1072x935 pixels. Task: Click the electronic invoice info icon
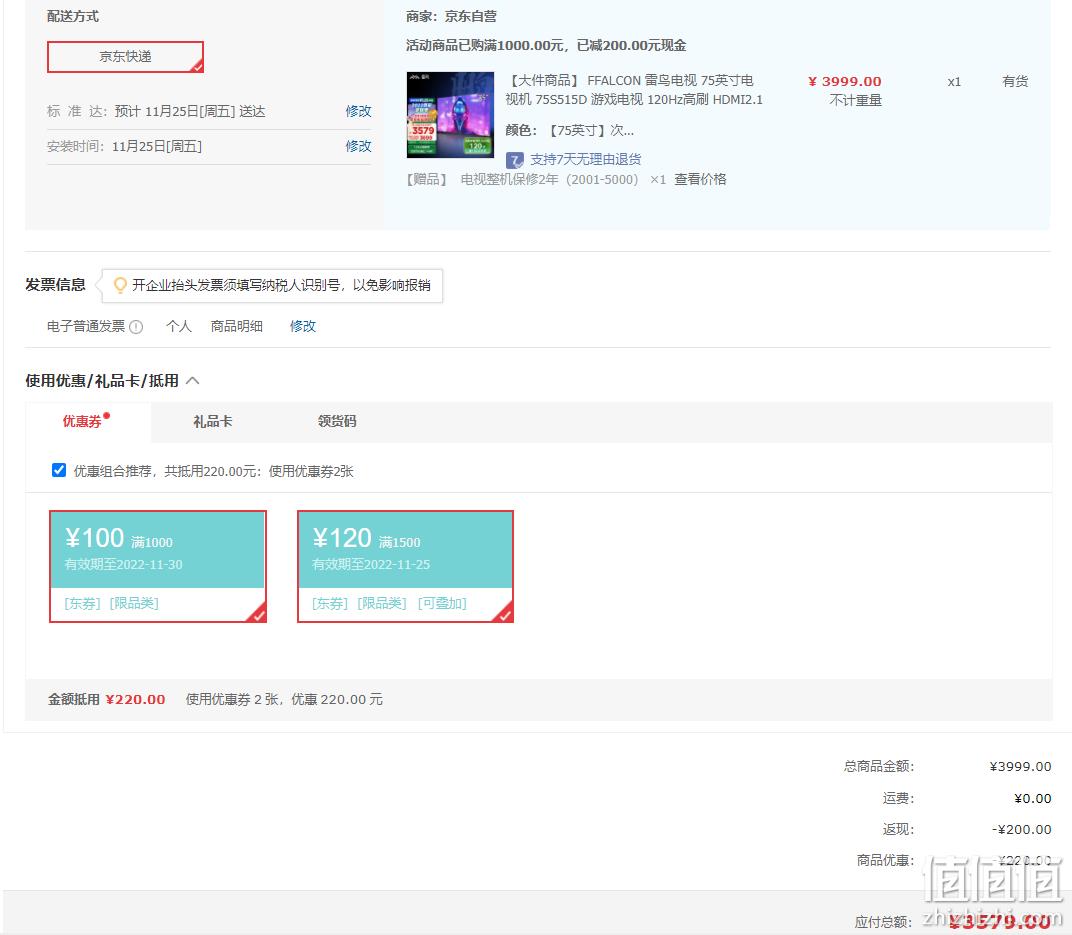pyautogui.click(x=136, y=327)
